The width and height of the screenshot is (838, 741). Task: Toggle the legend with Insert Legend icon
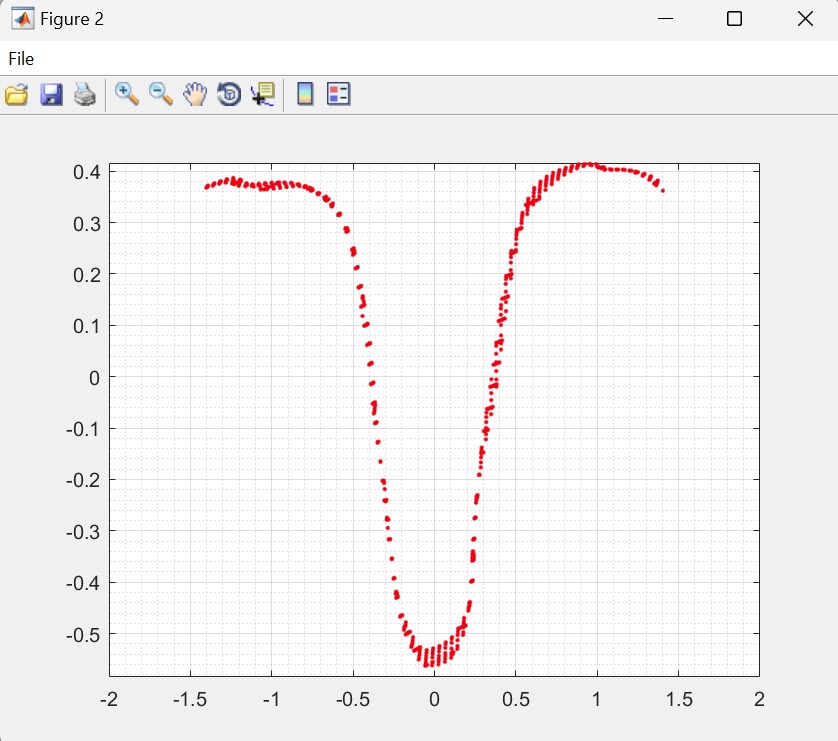click(339, 95)
